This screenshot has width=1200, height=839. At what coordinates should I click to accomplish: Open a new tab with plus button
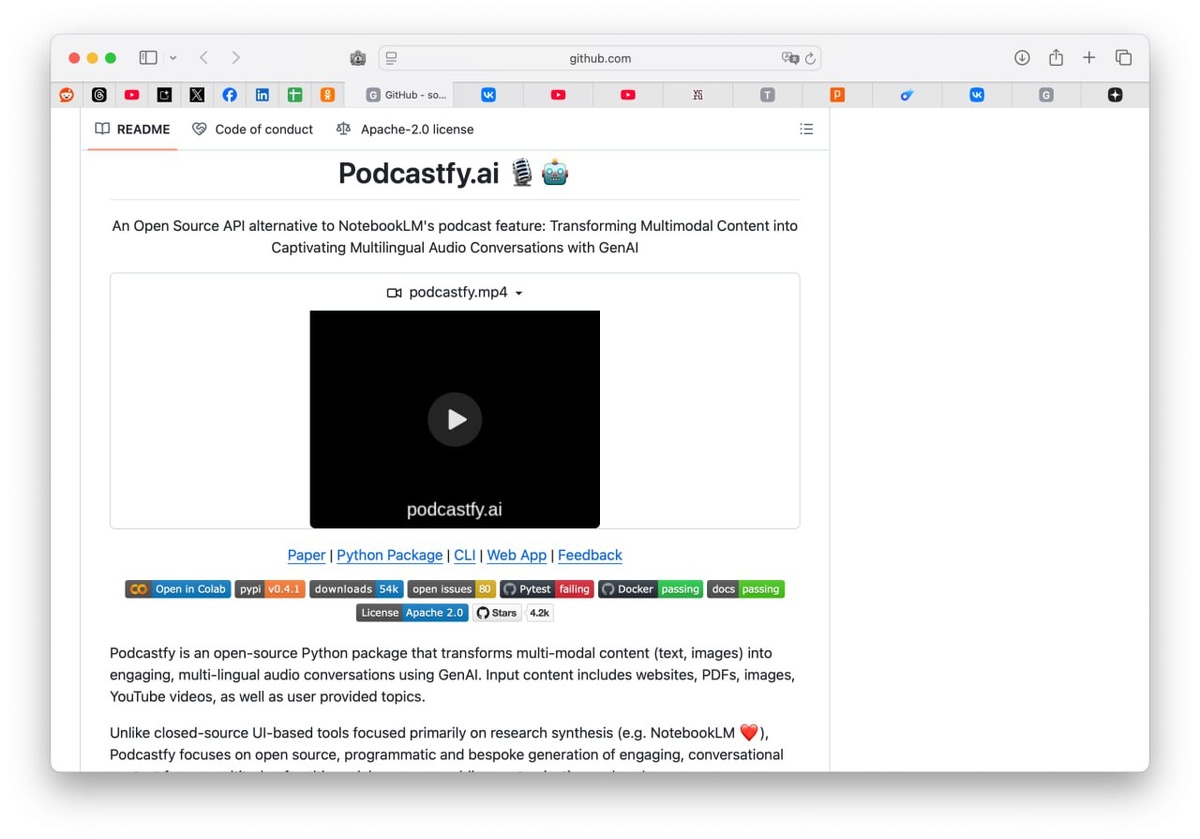pyautogui.click(x=1089, y=58)
